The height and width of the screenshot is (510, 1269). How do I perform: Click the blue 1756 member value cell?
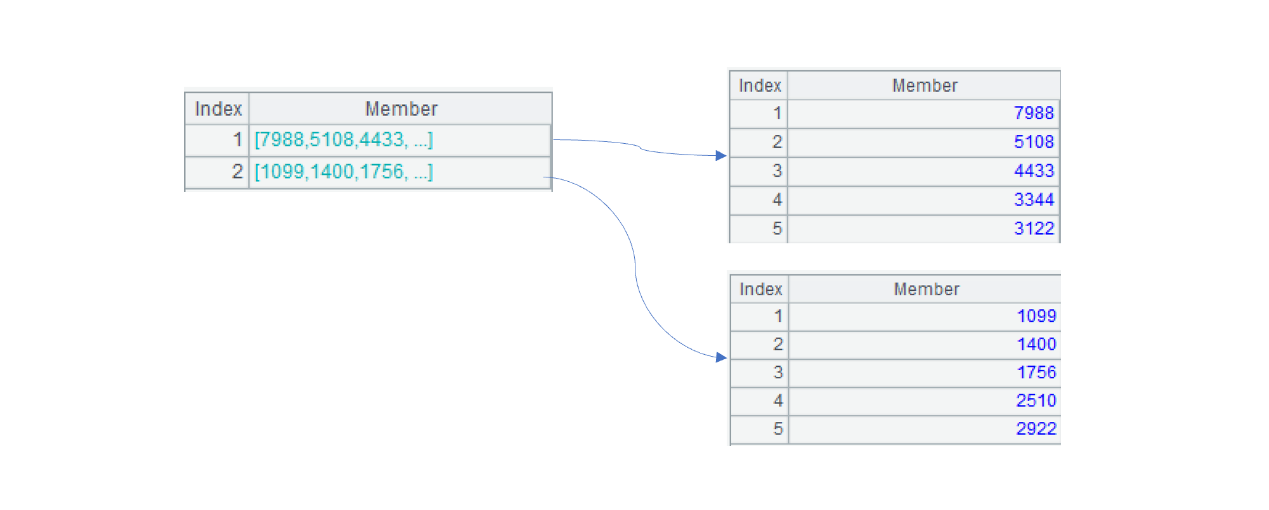coord(1036,372)
